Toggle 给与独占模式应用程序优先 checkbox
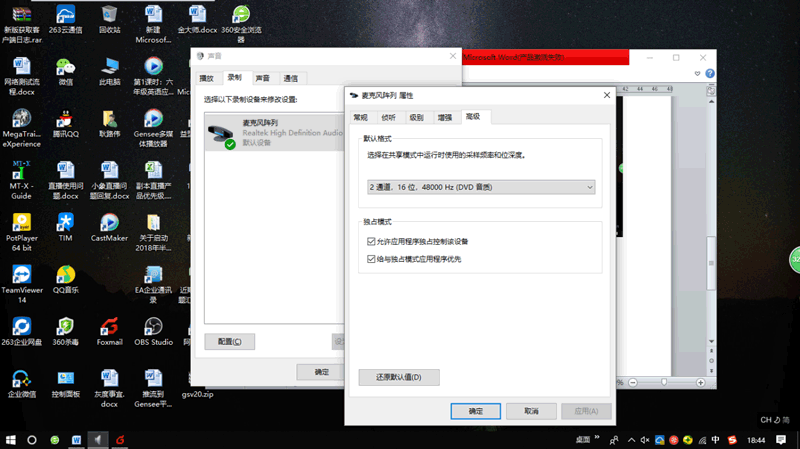 tap(372, 259)
